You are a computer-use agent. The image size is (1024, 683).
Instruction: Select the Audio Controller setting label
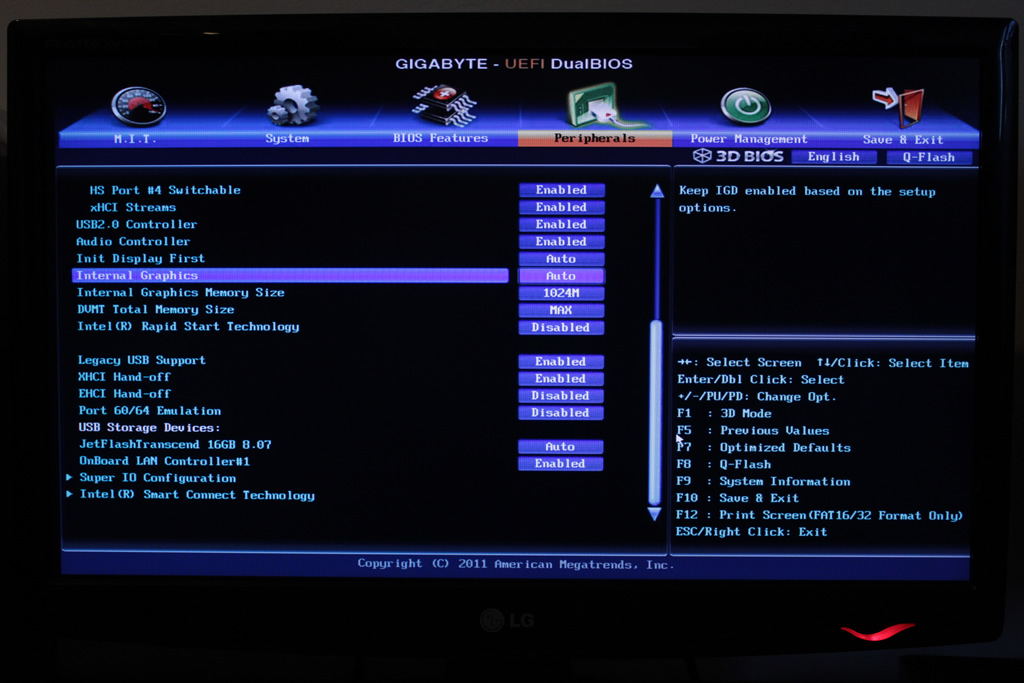(133, 242)
